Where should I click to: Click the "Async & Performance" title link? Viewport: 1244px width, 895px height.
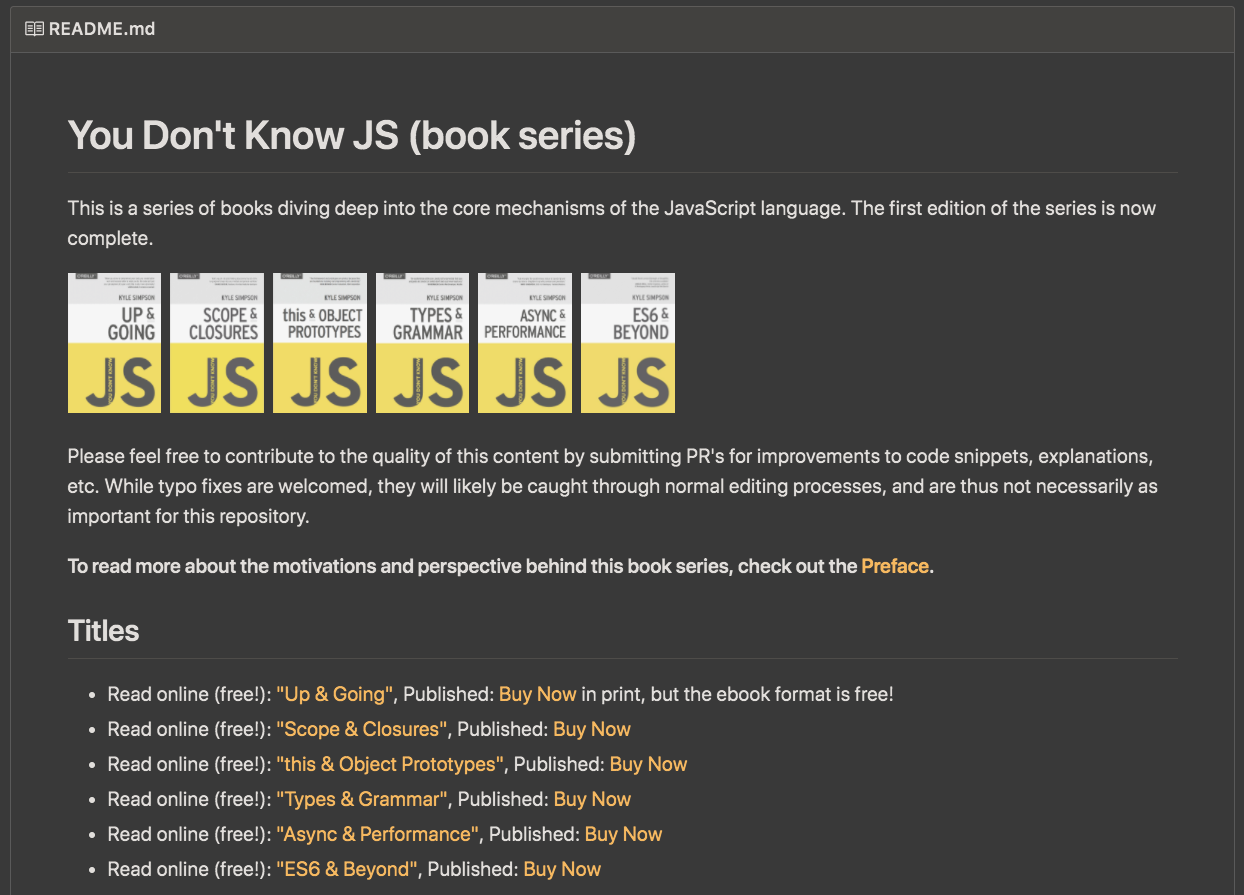pyautogui.click(x=378, y=834)
